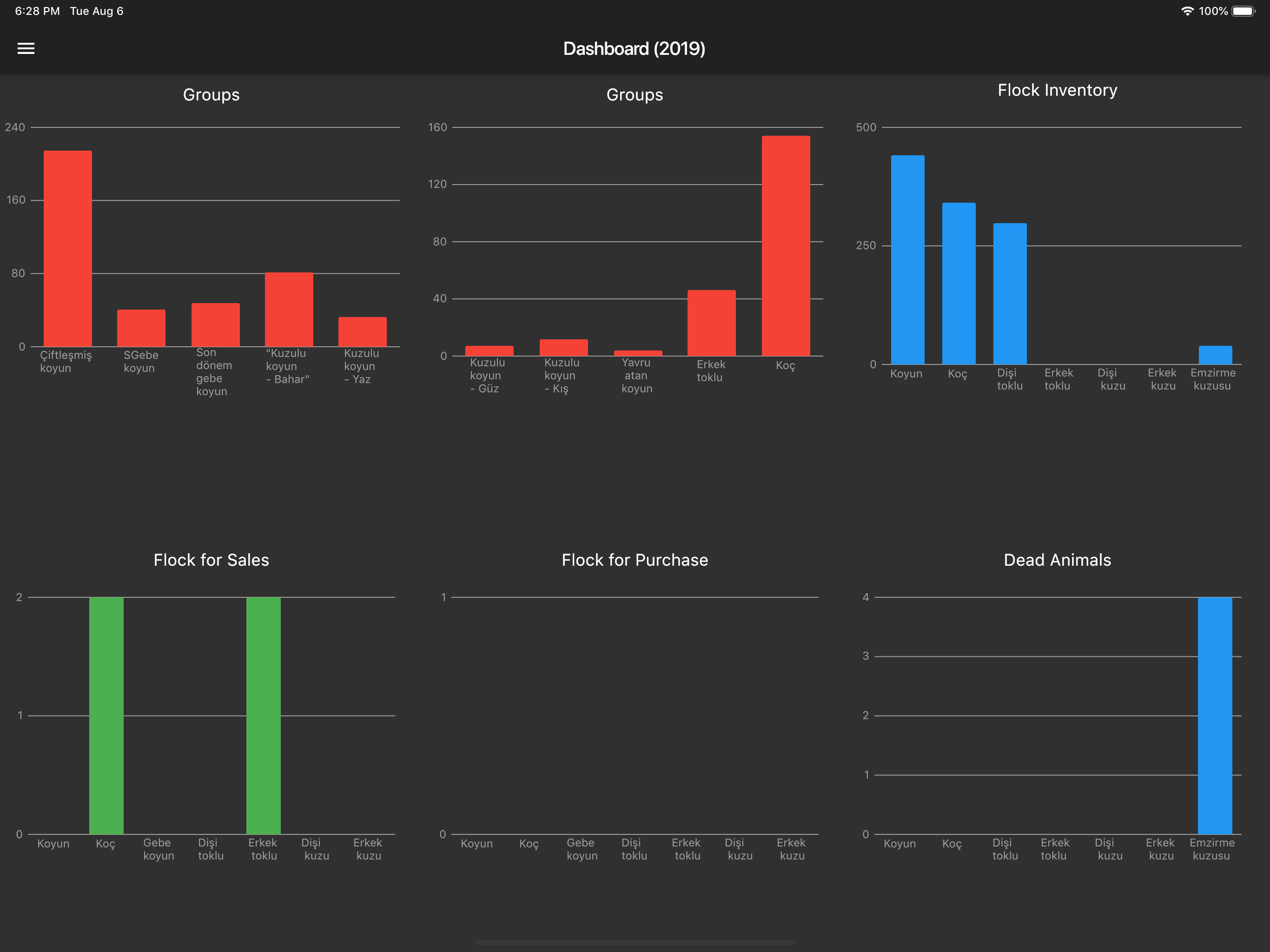Tap the Dashboard (2019) title
This screenshot has height=952, width=1270.
(x=635, y=49)
